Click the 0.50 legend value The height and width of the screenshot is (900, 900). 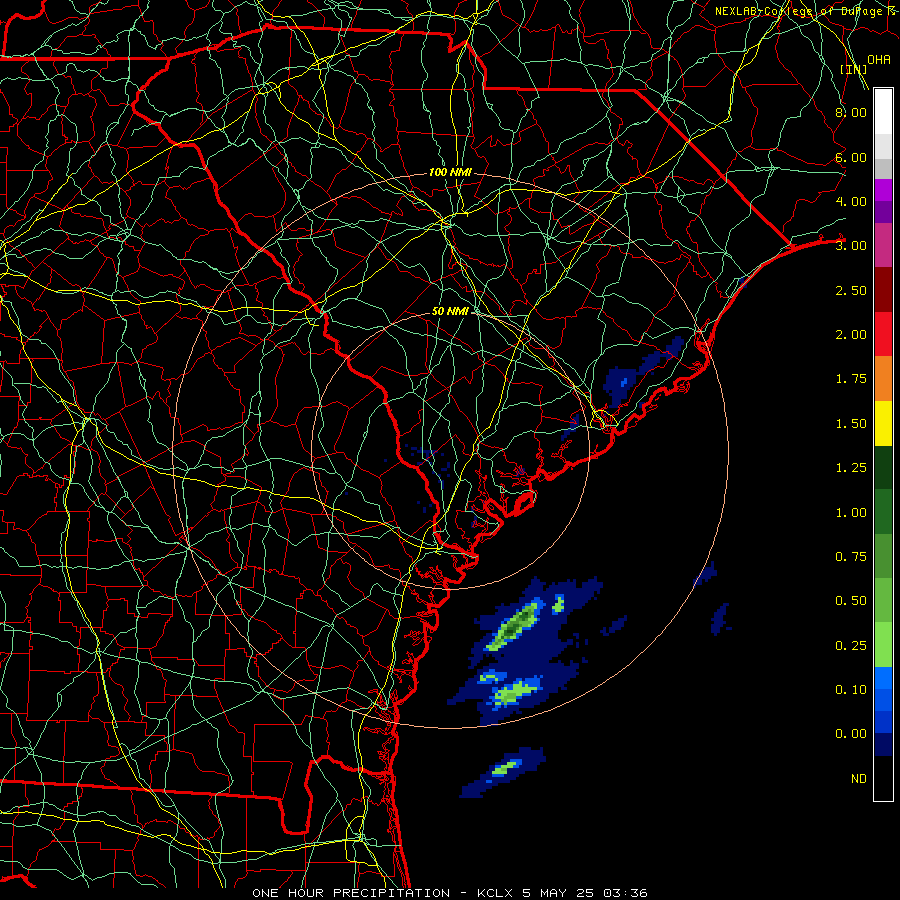[851, 601]
